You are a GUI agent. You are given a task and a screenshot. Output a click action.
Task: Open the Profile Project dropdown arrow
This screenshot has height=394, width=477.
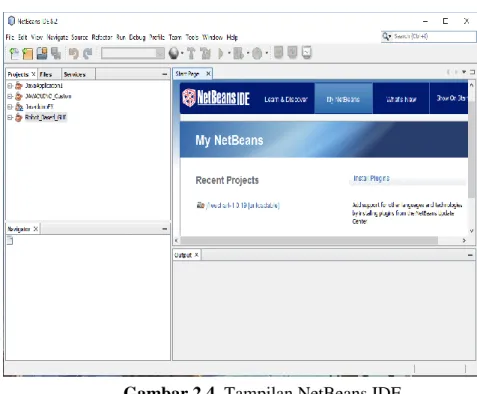(266, 53)
